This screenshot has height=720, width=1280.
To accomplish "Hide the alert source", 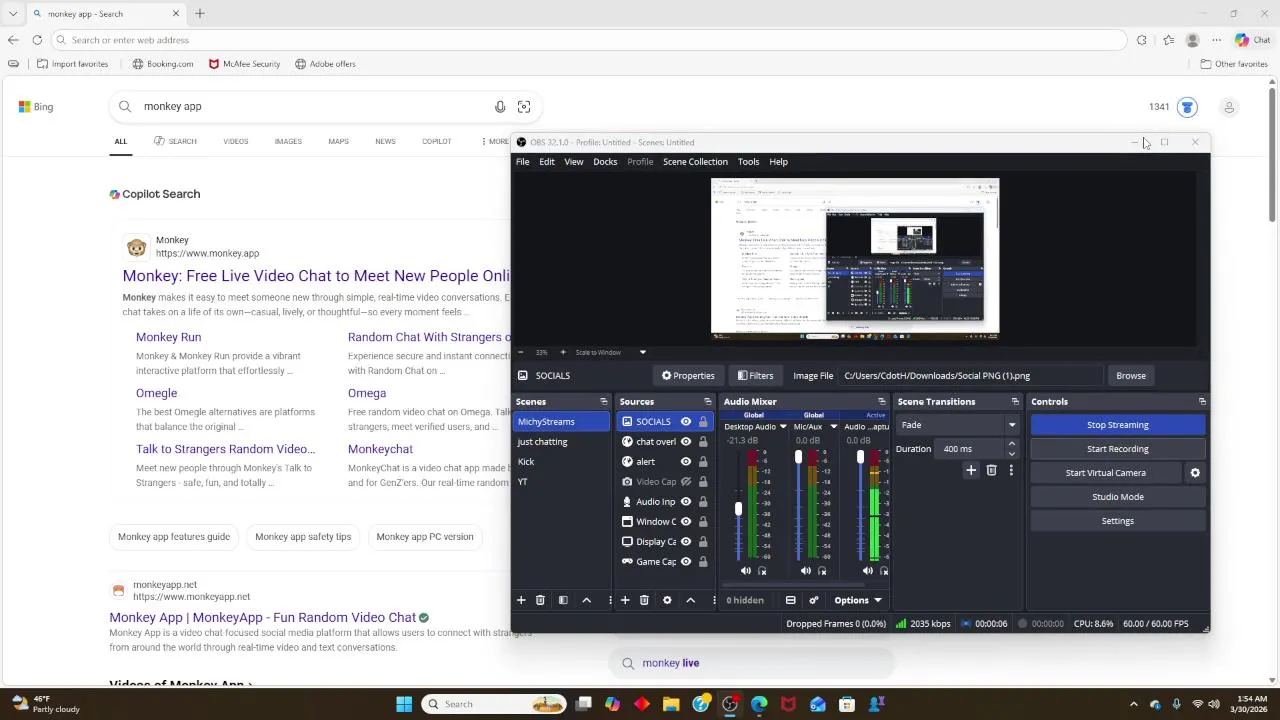I will click(x=686, y=462).
